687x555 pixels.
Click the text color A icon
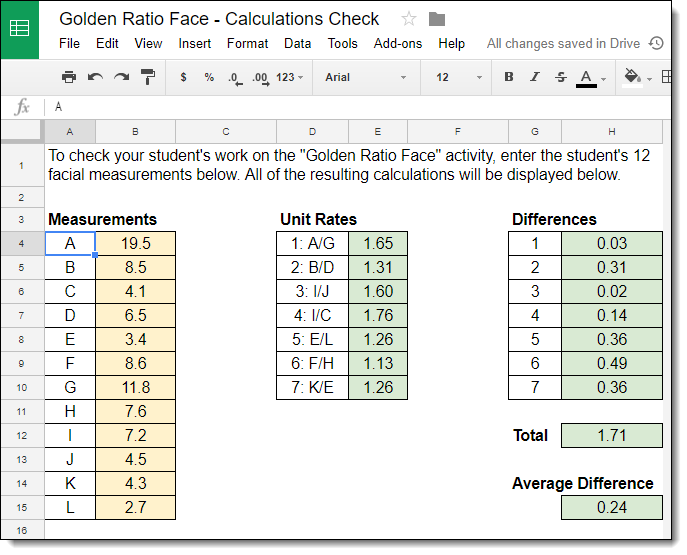coord(586,78)
